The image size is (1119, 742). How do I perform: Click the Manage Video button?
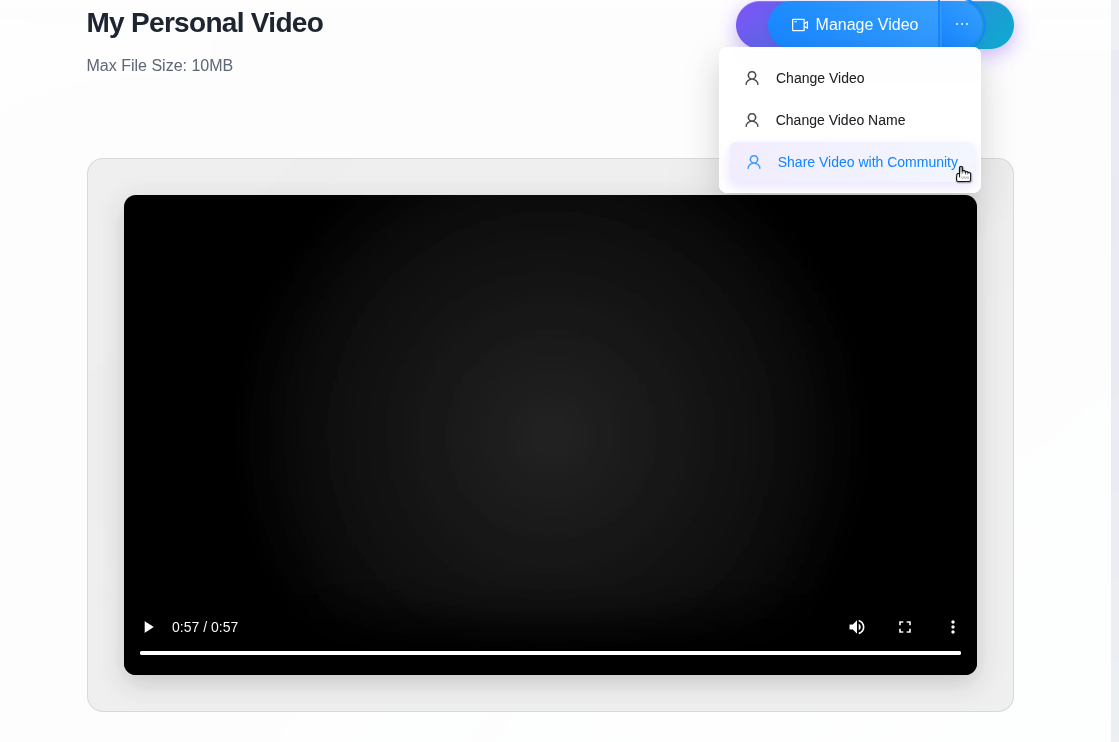click(x=854, y=24)
